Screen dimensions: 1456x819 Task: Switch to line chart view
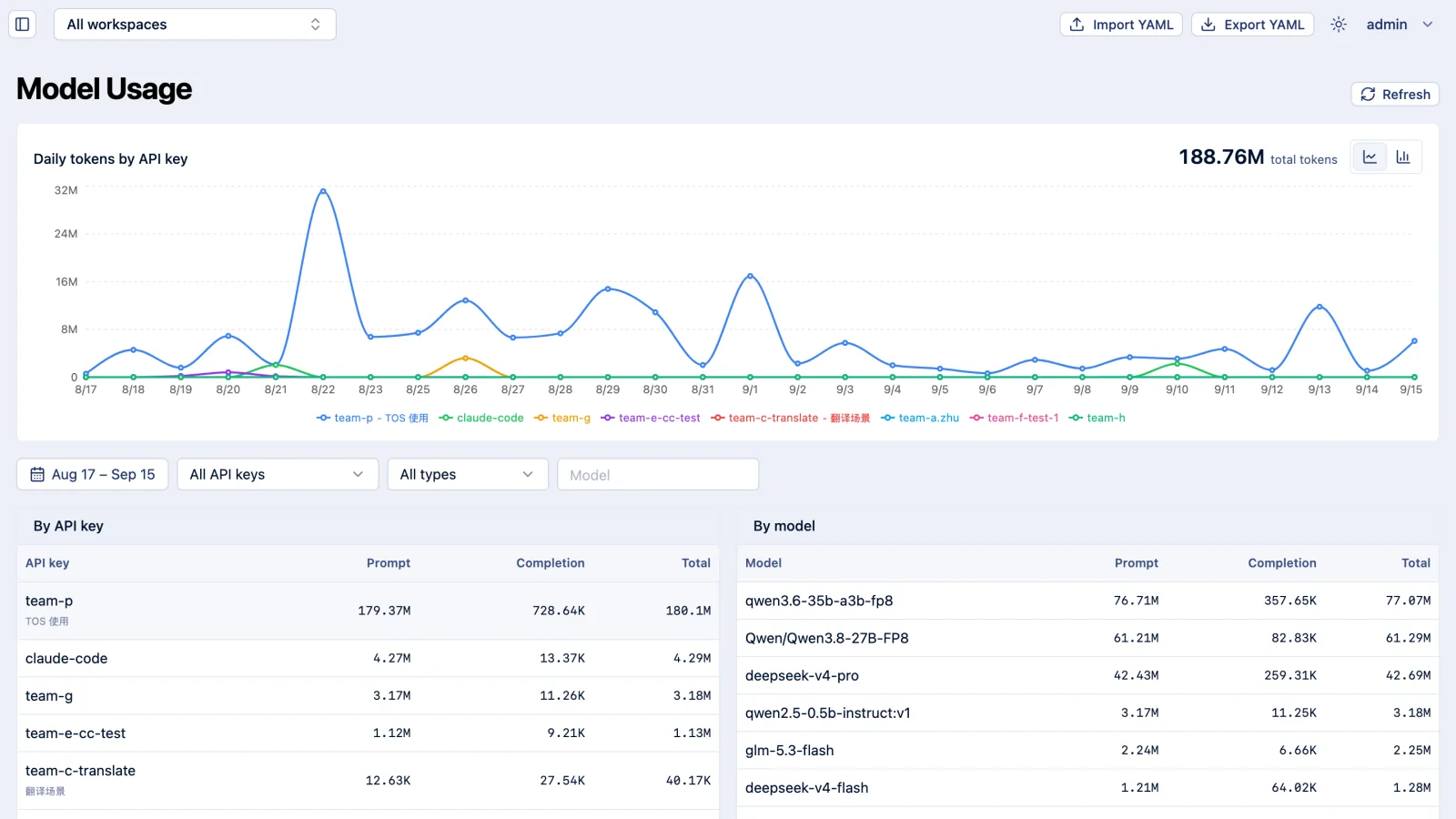pos(1370,157)
